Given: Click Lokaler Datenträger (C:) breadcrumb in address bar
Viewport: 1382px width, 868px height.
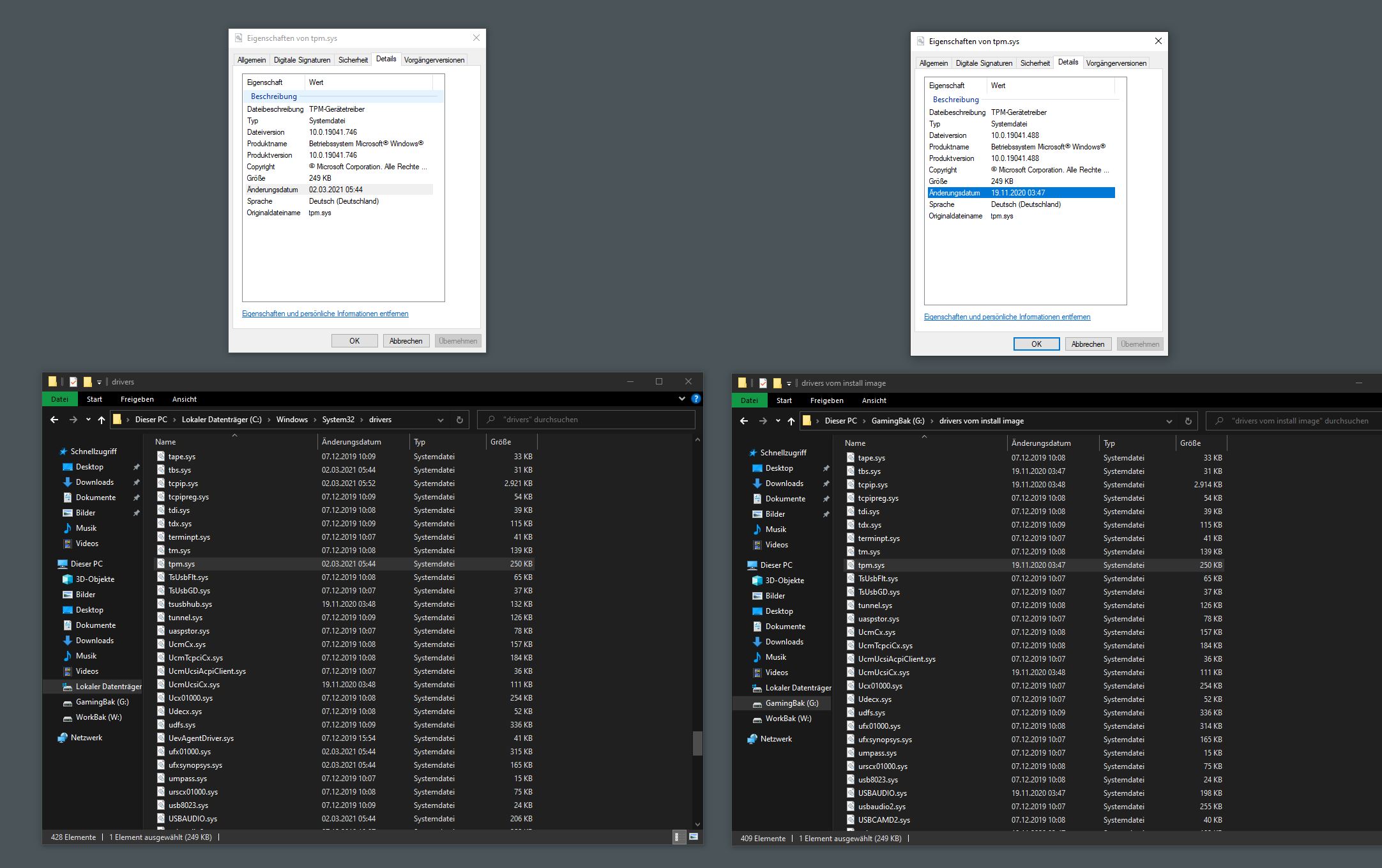Looking at the screenshot, I should point(222,420).
